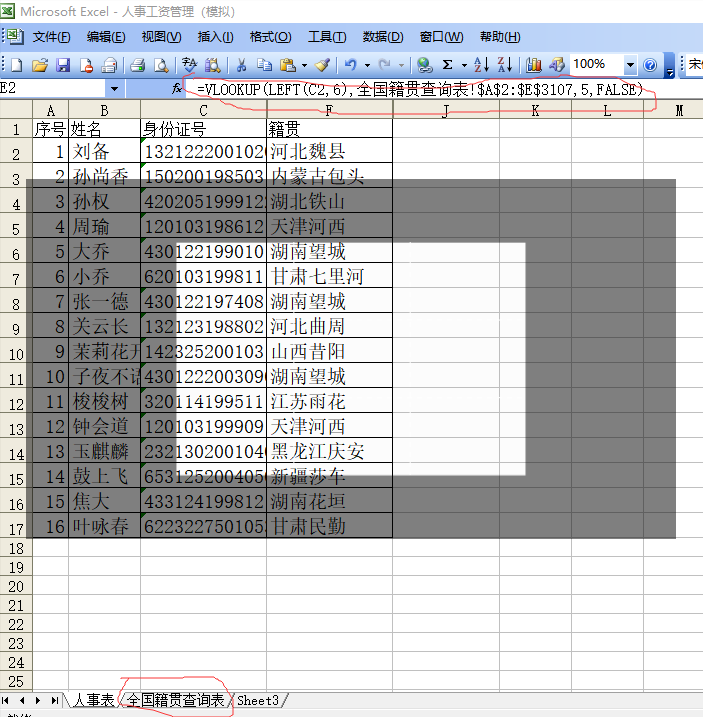
Task: Click the Redo arrow icon
Action: pyautogui.click(x=385, y=65)
